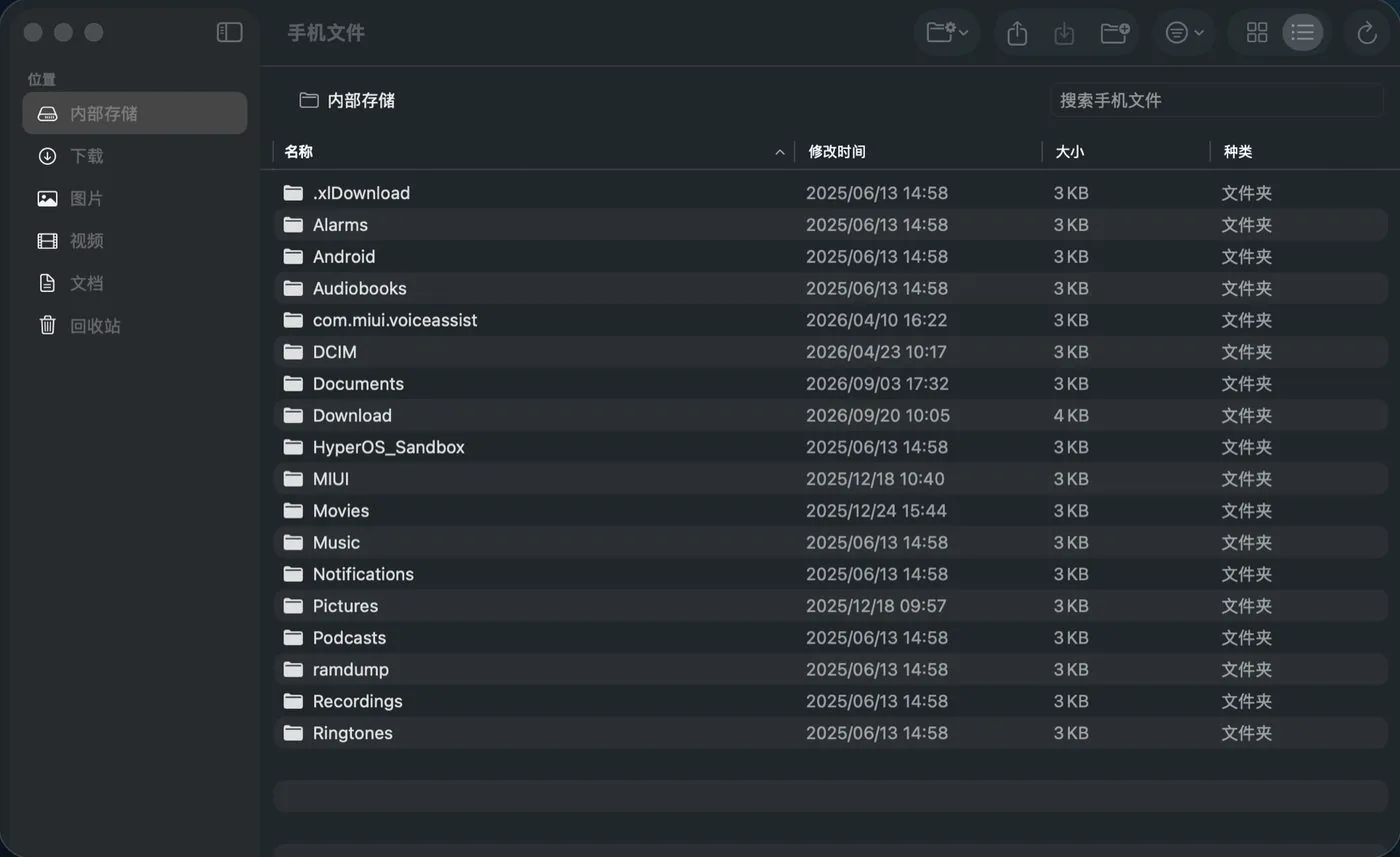
Task: Sort by the 大小 column header
Action: (1069, 152)
